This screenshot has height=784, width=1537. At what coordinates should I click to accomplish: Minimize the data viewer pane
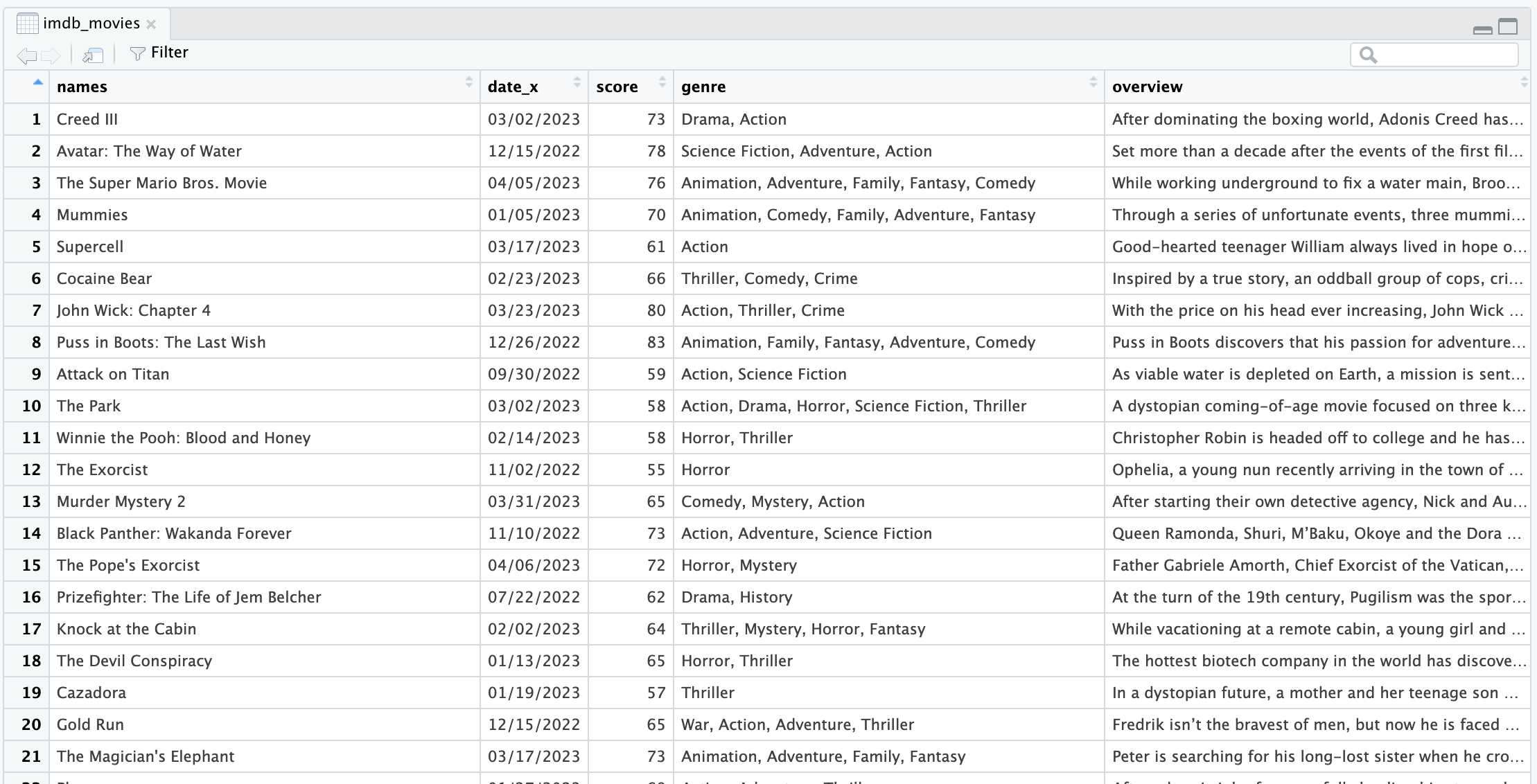(x=1482, y=29)
